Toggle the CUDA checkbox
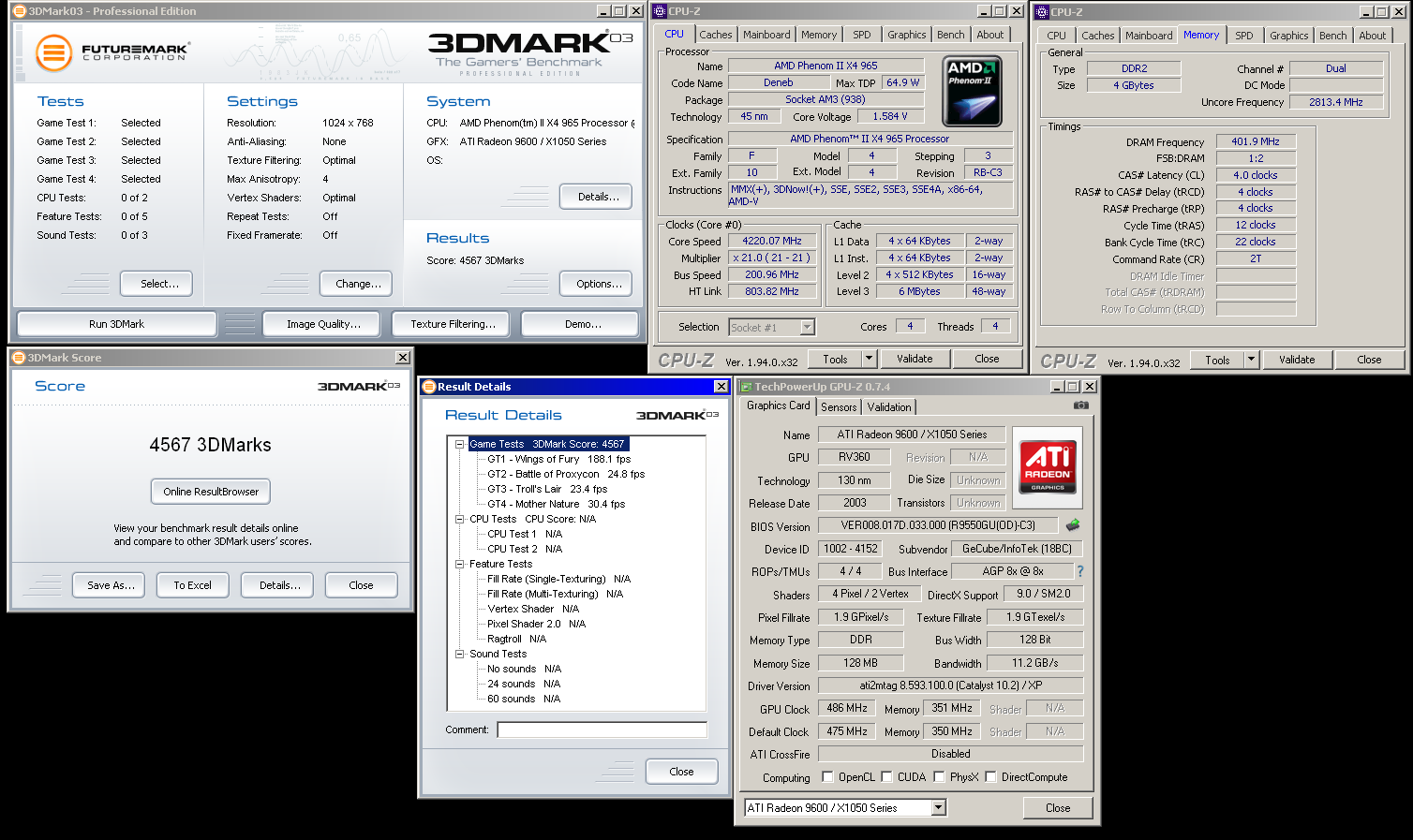1413x840 pixels. (x=886, y=777)
